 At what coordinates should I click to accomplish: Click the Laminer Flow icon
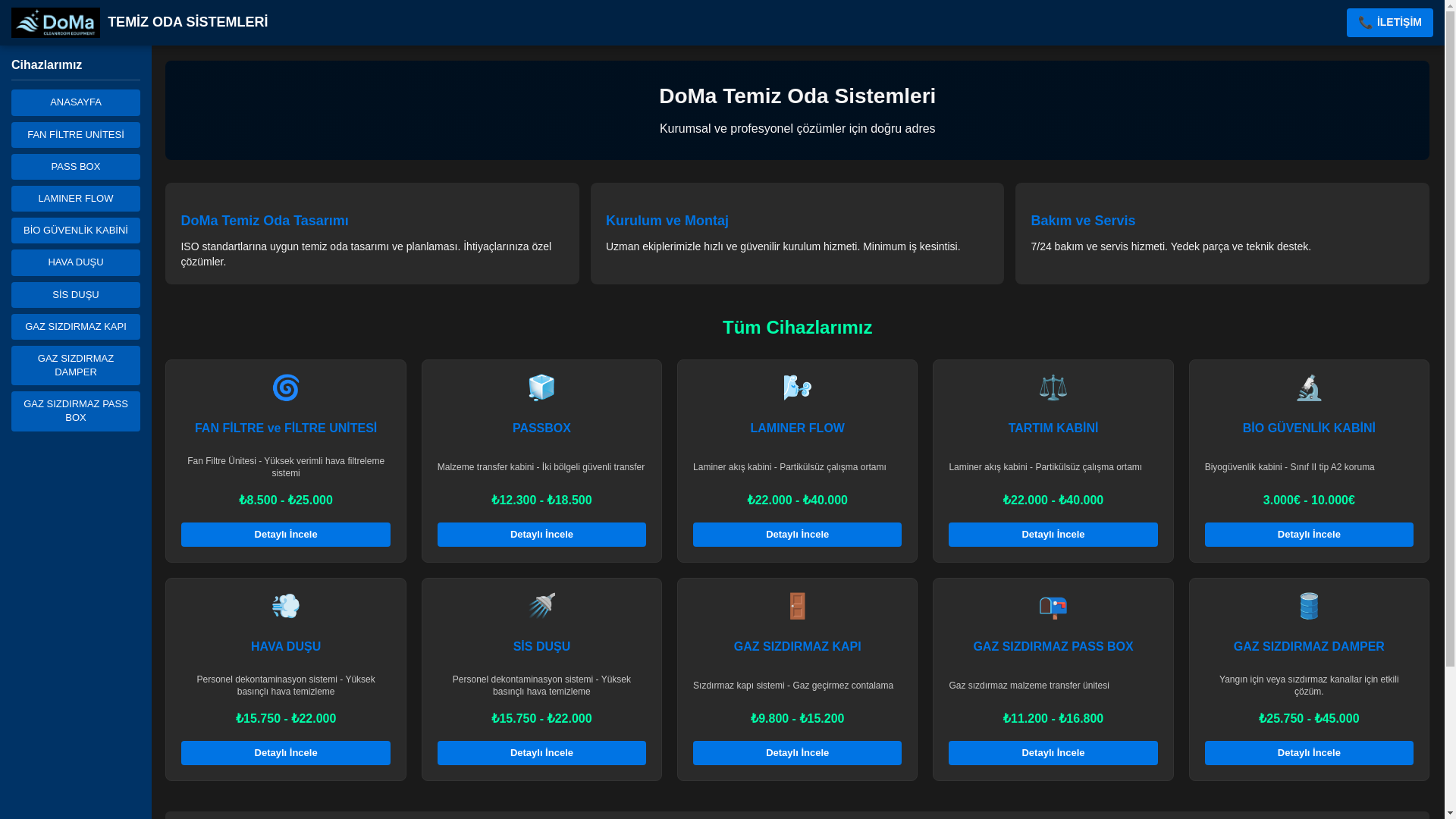coord(797,388)
